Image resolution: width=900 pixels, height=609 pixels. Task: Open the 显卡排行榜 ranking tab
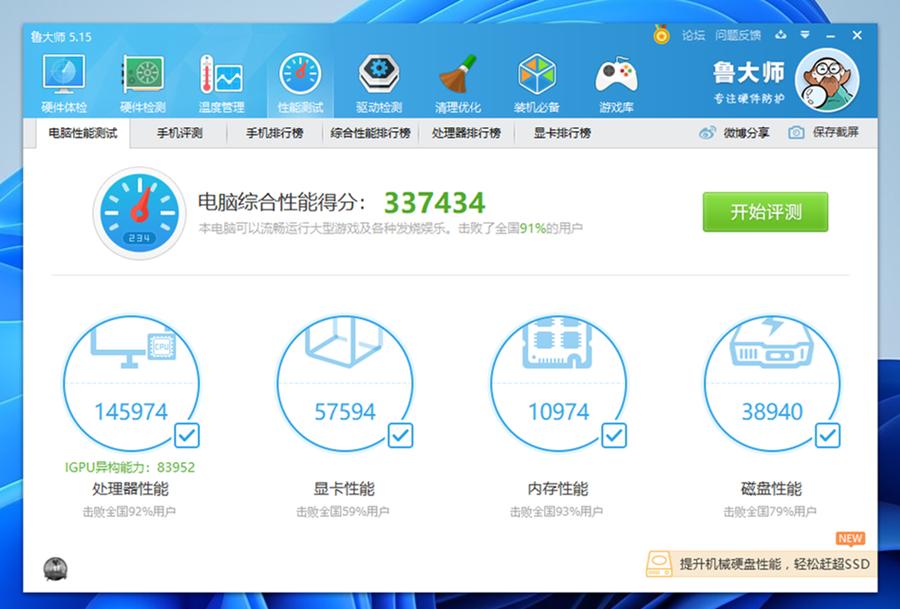557,131
